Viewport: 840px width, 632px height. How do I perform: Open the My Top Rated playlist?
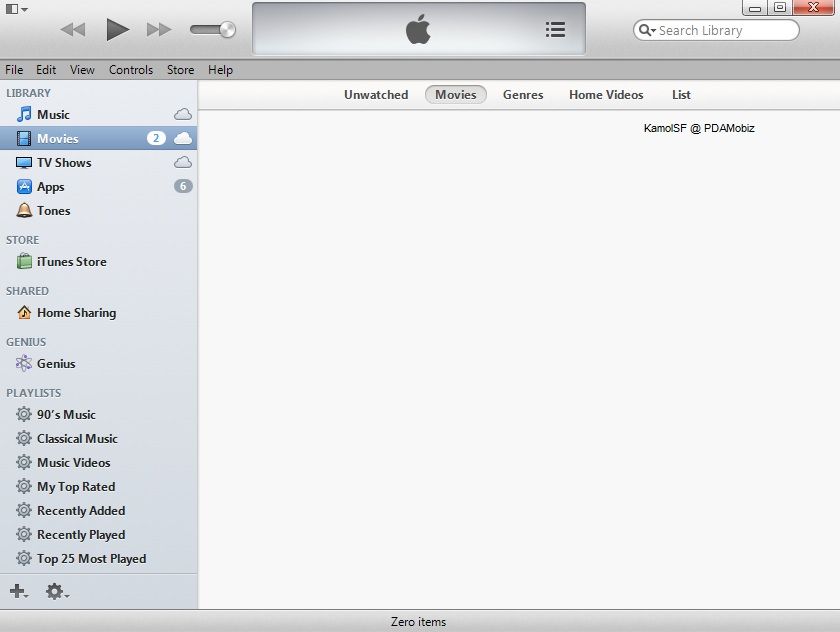click(99, 486)
